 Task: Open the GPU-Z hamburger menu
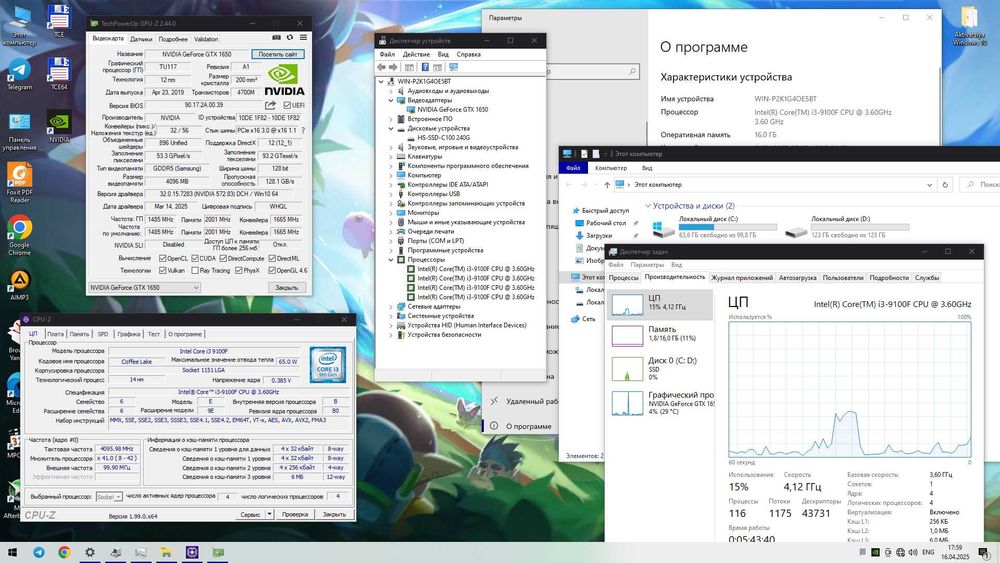tap(304, 38)
